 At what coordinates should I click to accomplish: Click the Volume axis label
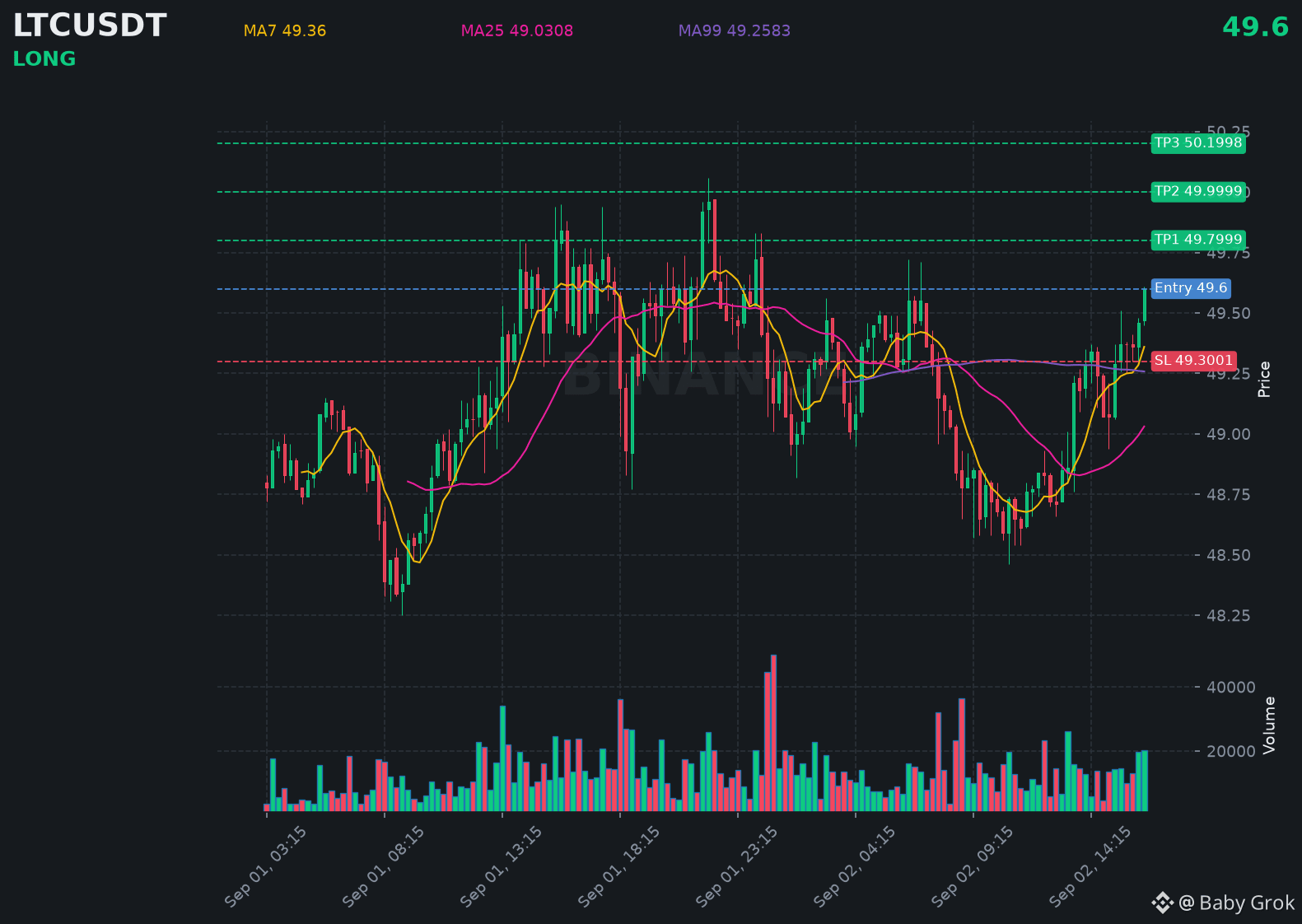point(1270,726)
